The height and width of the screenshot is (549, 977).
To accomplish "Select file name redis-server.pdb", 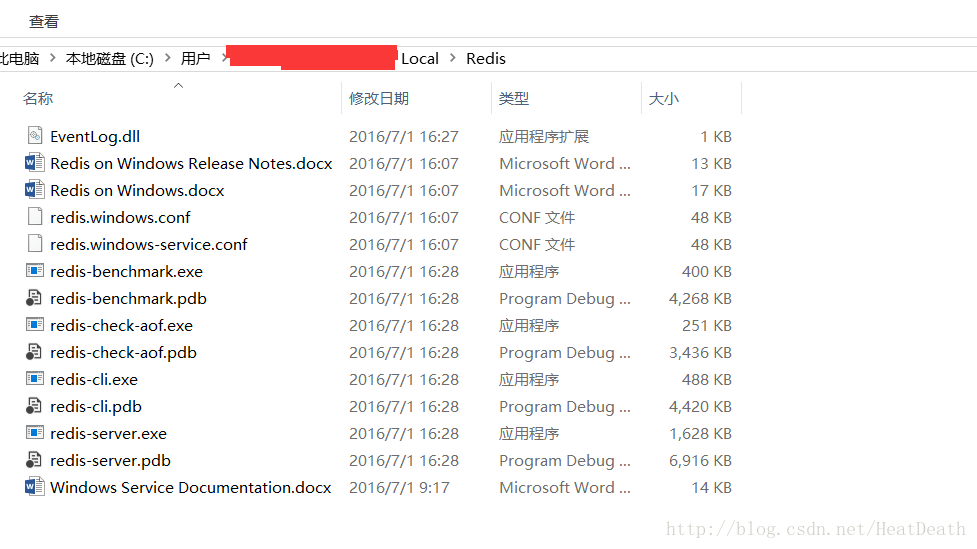I will pos(110,461).
